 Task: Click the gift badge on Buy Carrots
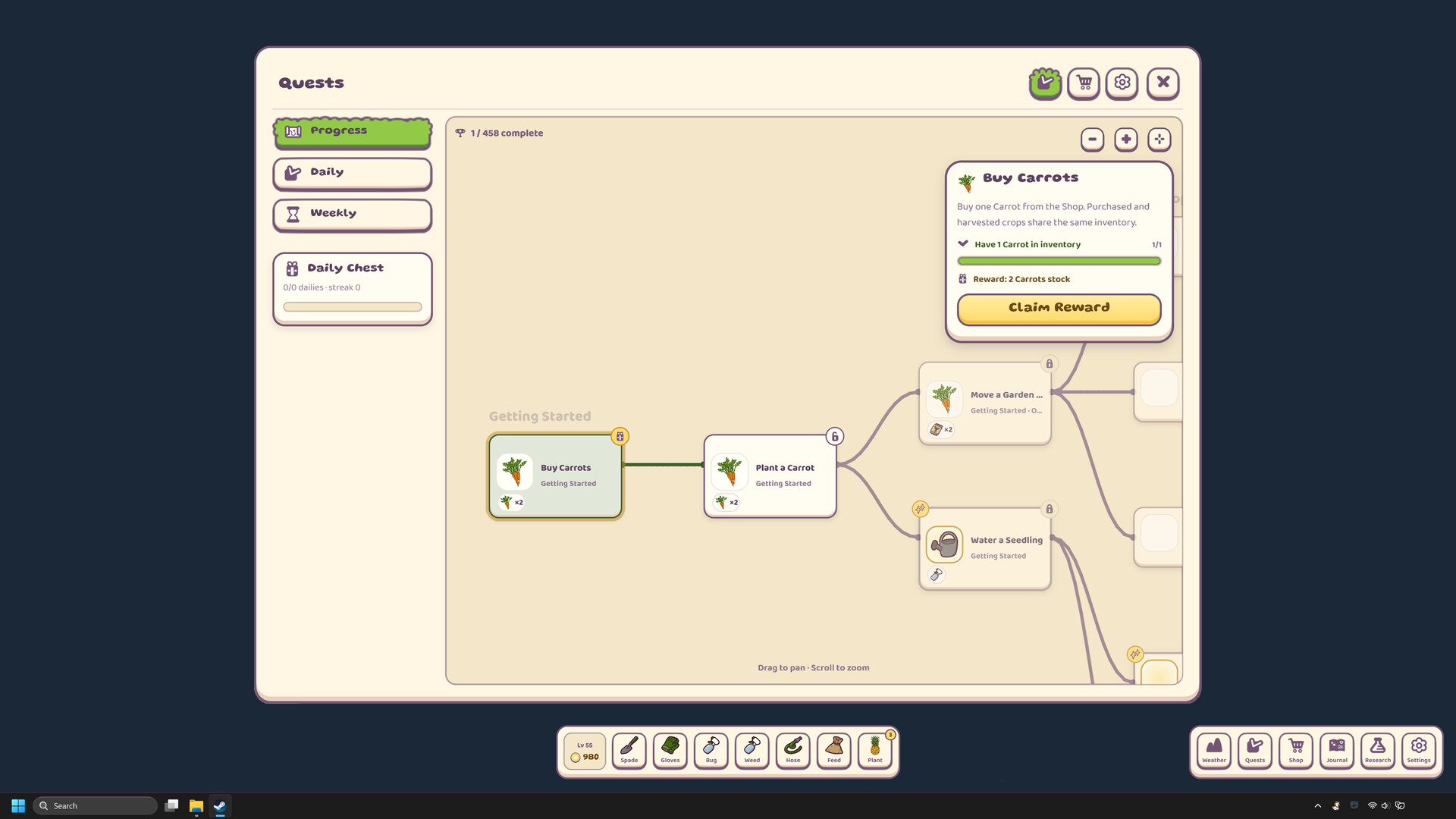point(620,436)
